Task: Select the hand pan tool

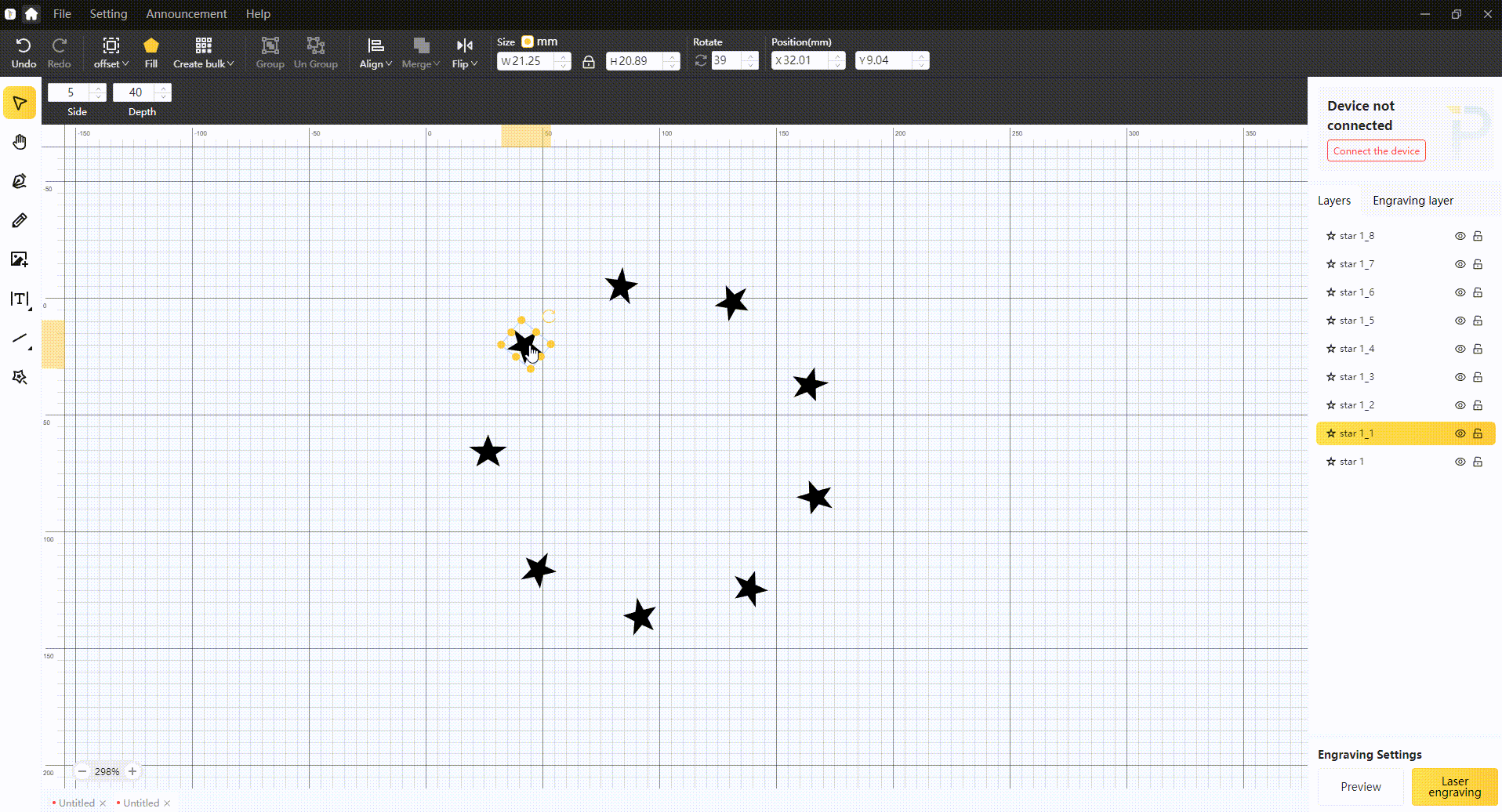Action: pos(20,142)
